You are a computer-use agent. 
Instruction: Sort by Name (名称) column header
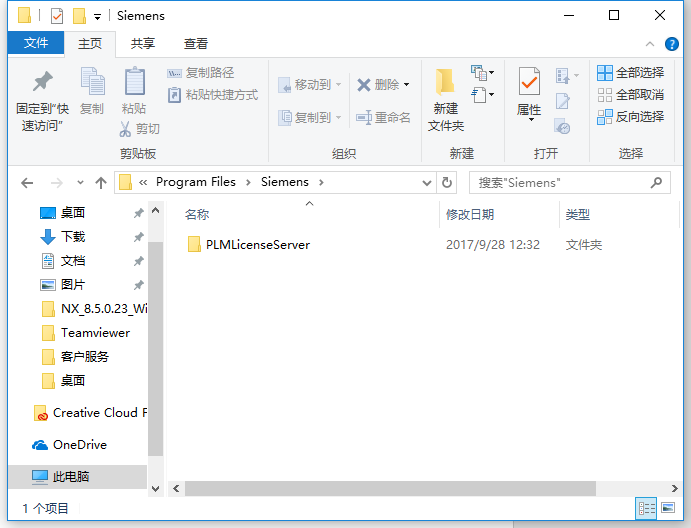[197, 215]
